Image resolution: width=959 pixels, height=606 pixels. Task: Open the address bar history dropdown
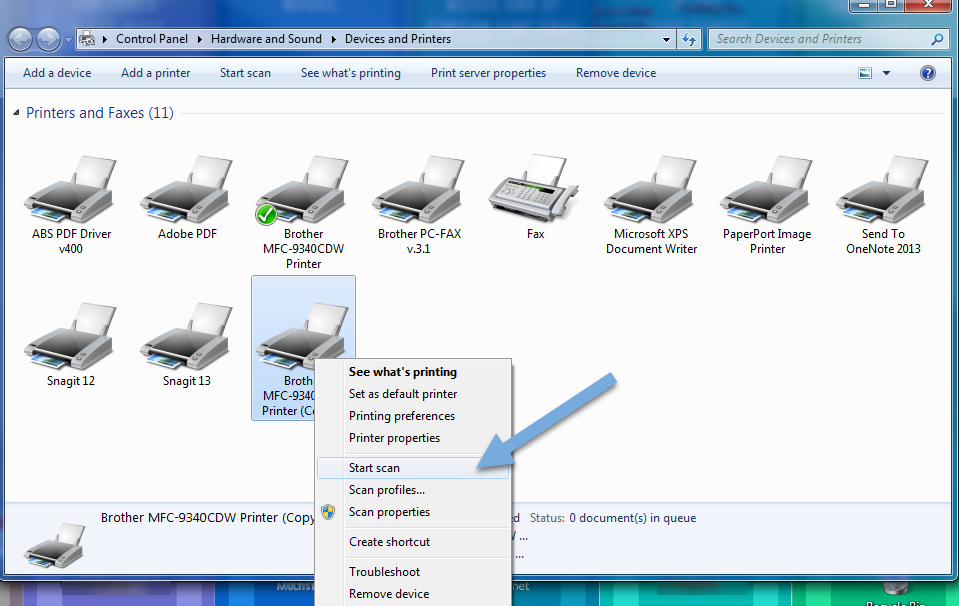click(666, 39)
